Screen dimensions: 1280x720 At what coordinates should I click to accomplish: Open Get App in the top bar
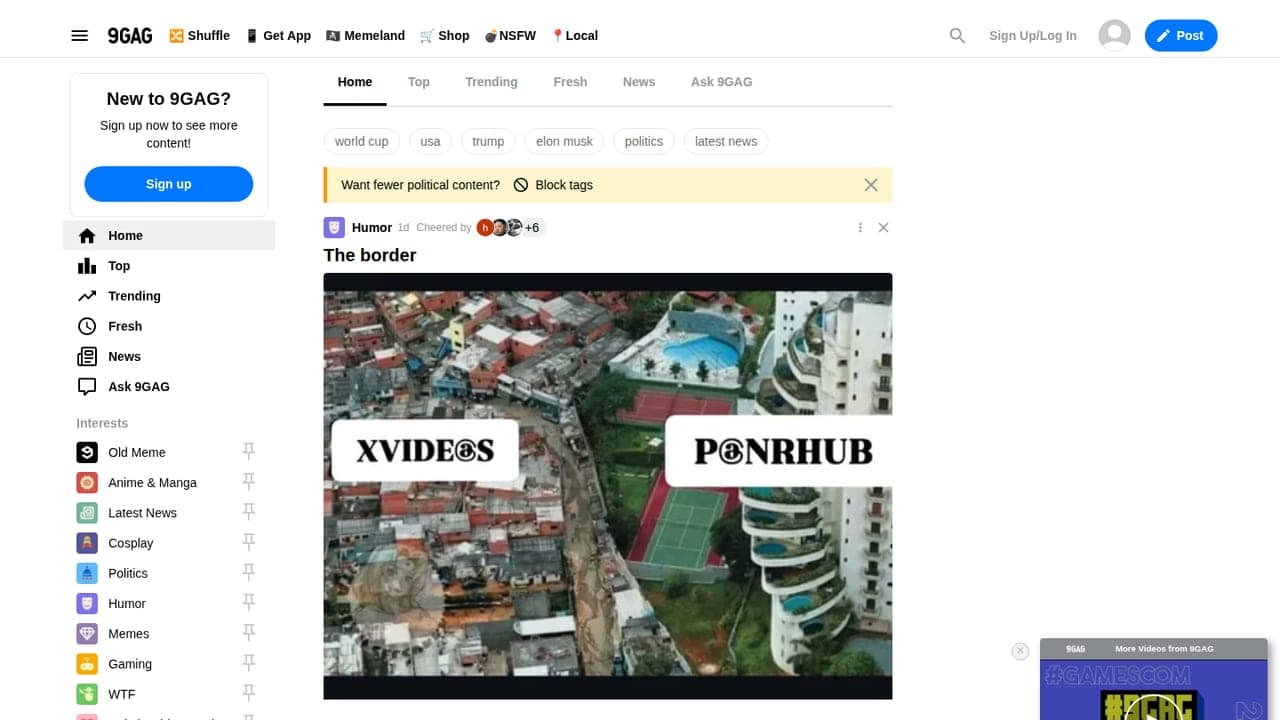278,36
